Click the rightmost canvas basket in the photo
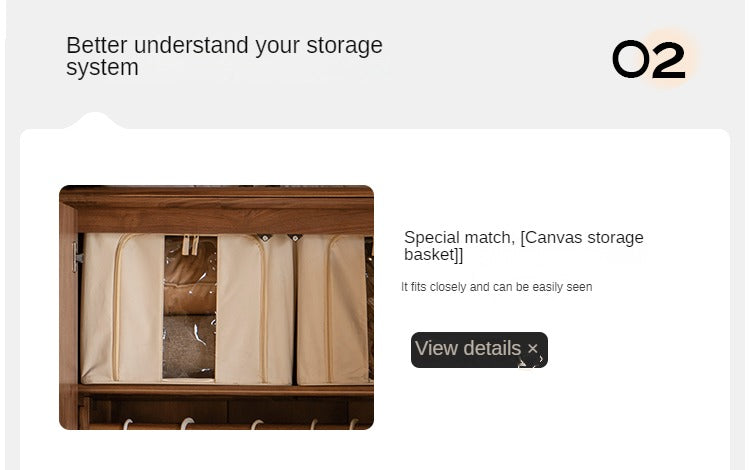Screen dimensions: 750x470 point(333,310)
